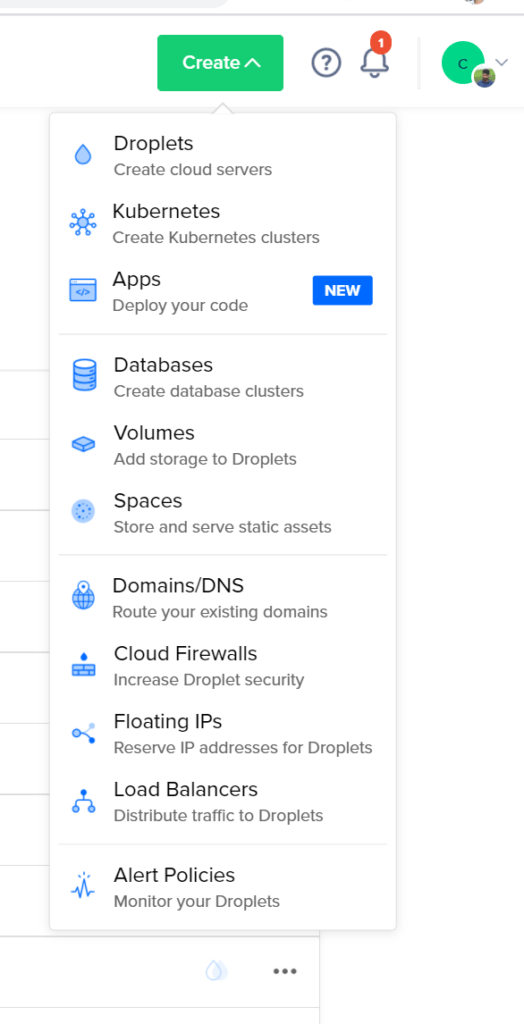Pick Volumes in the Create menu
Image resolution: width=524 pixels, height=1024 pixels.
point(223,445)
